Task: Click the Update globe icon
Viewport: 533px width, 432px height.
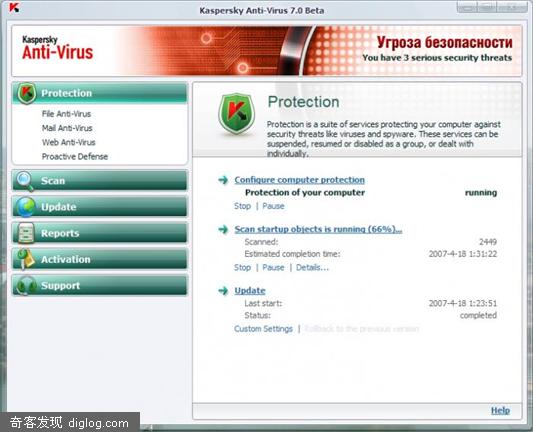Action: (26, 207)
